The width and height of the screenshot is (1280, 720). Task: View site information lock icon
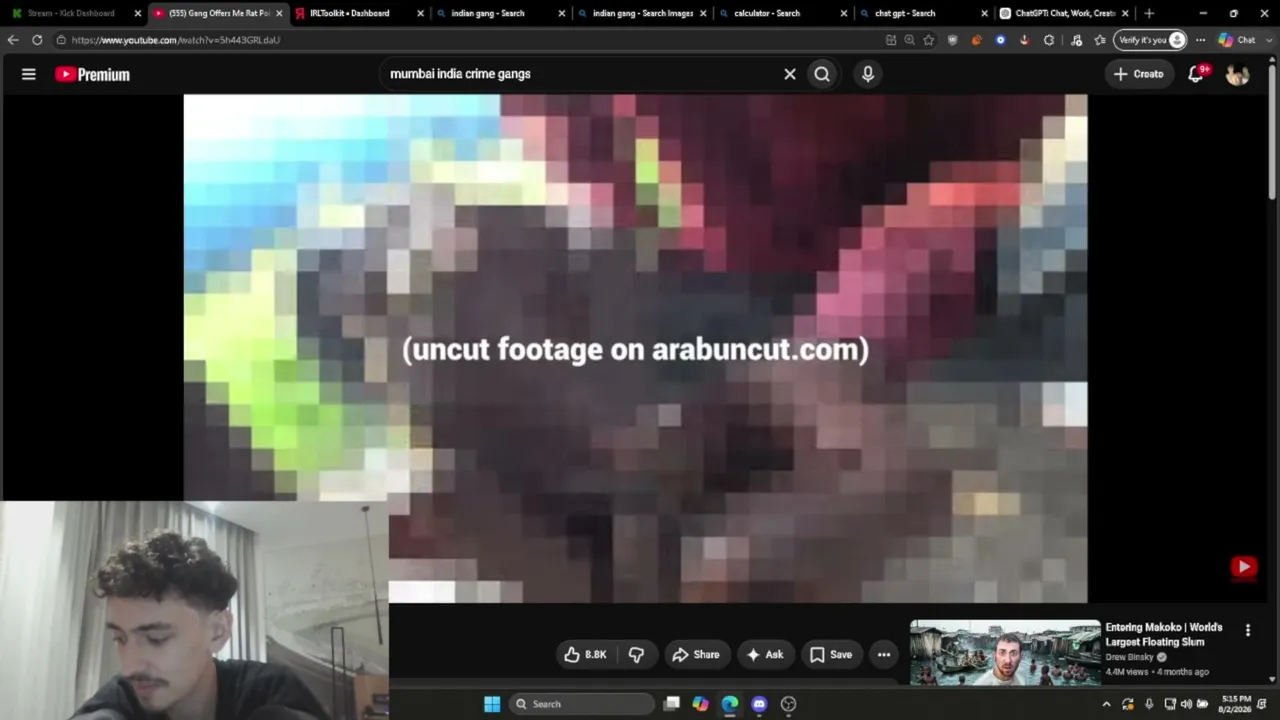point(61,40)
